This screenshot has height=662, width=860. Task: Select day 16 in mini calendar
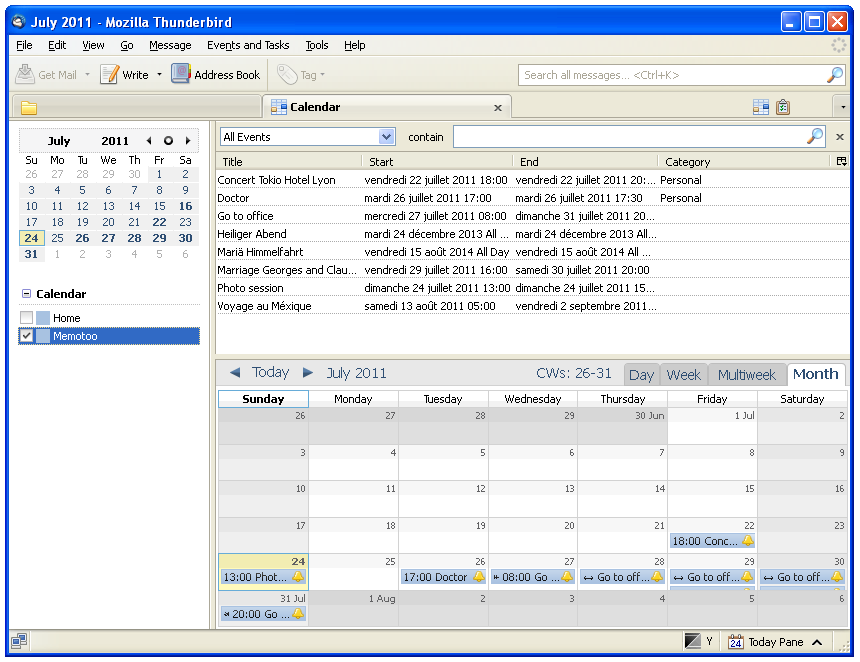coord(185,206)
